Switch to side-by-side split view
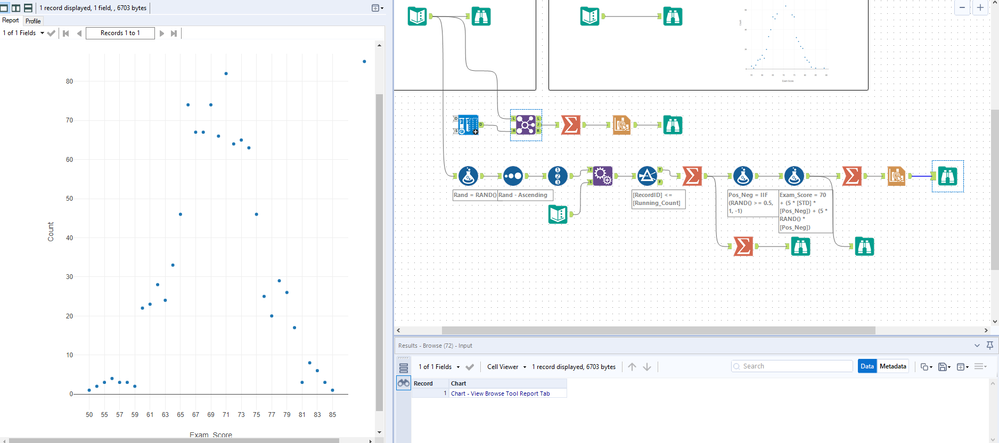Image resolution: width=999 pixels, height=443 pixels. coord(17,8)
